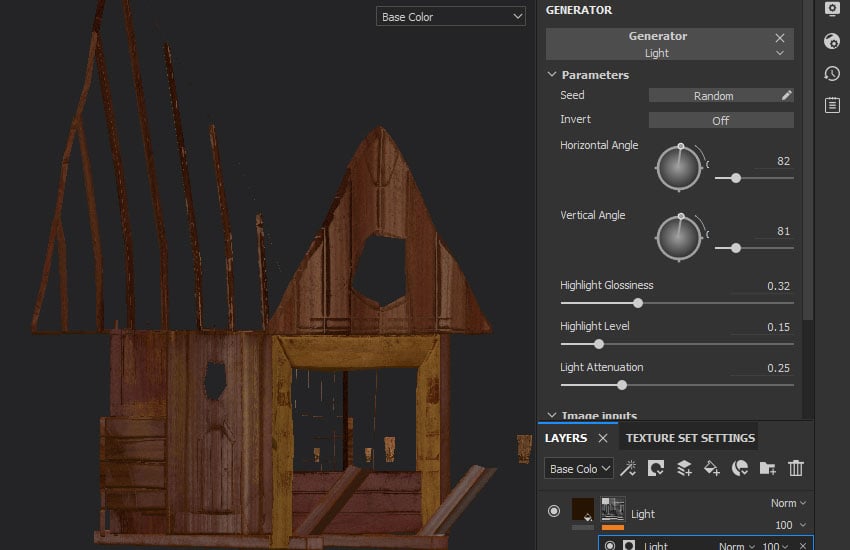Toggle the Invert parameter set to Off

pyautogui.click(x=720, y=120)
